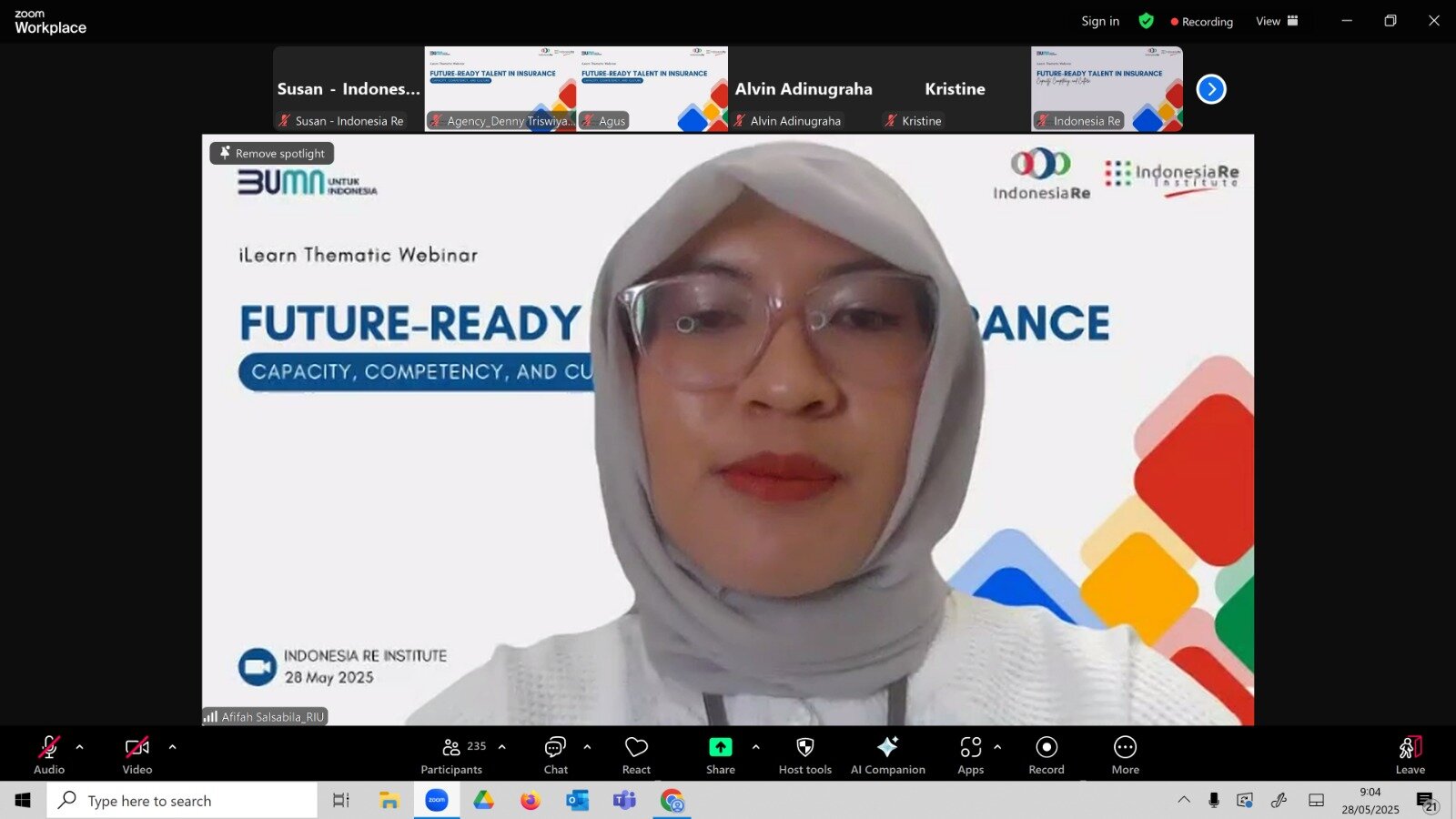1456x819 pixels.
Task: Toggle Record button in toolbar
Action: coord(1046,755)
